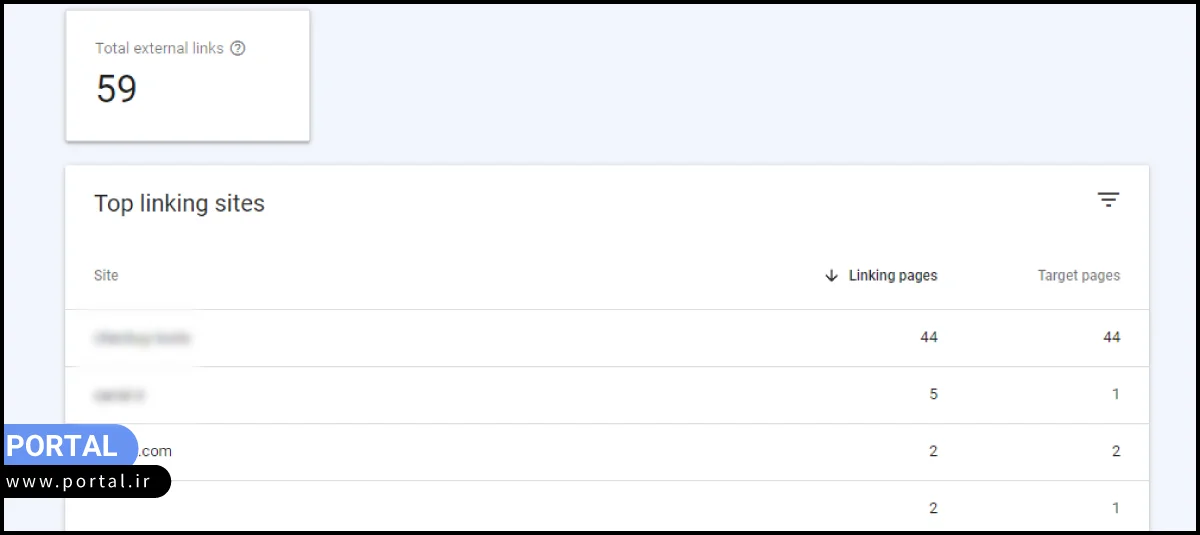Click the Total external links label
Screen dimensions: 1200x535
tap(159, 48)
